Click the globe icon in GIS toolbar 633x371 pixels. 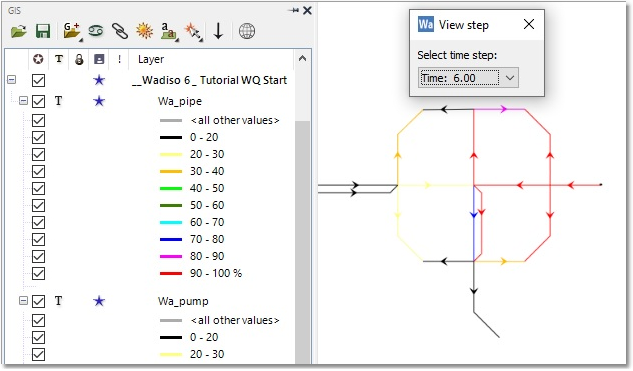click(247, 31)
